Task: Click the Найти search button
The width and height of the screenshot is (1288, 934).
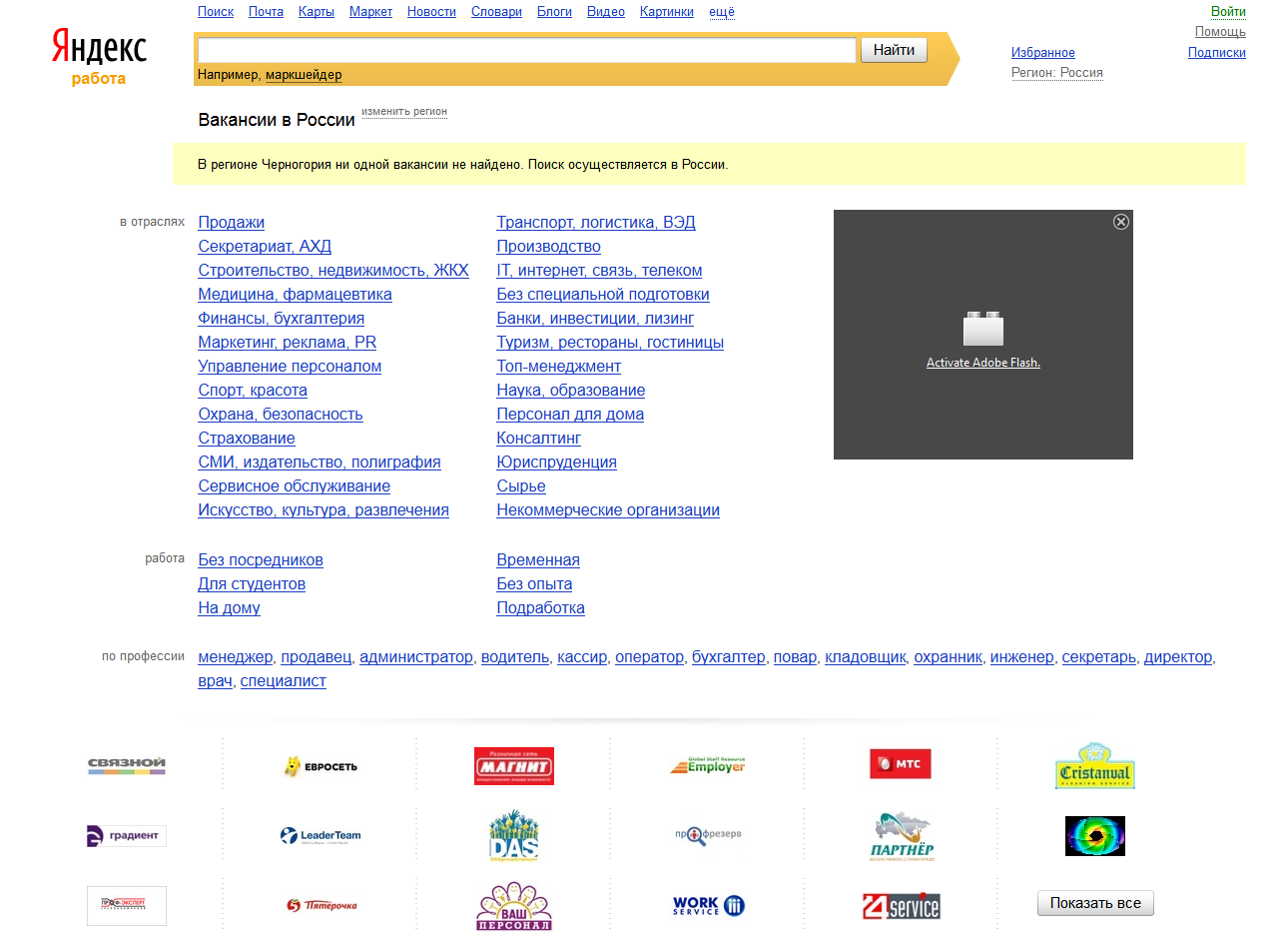Action: 894,50
